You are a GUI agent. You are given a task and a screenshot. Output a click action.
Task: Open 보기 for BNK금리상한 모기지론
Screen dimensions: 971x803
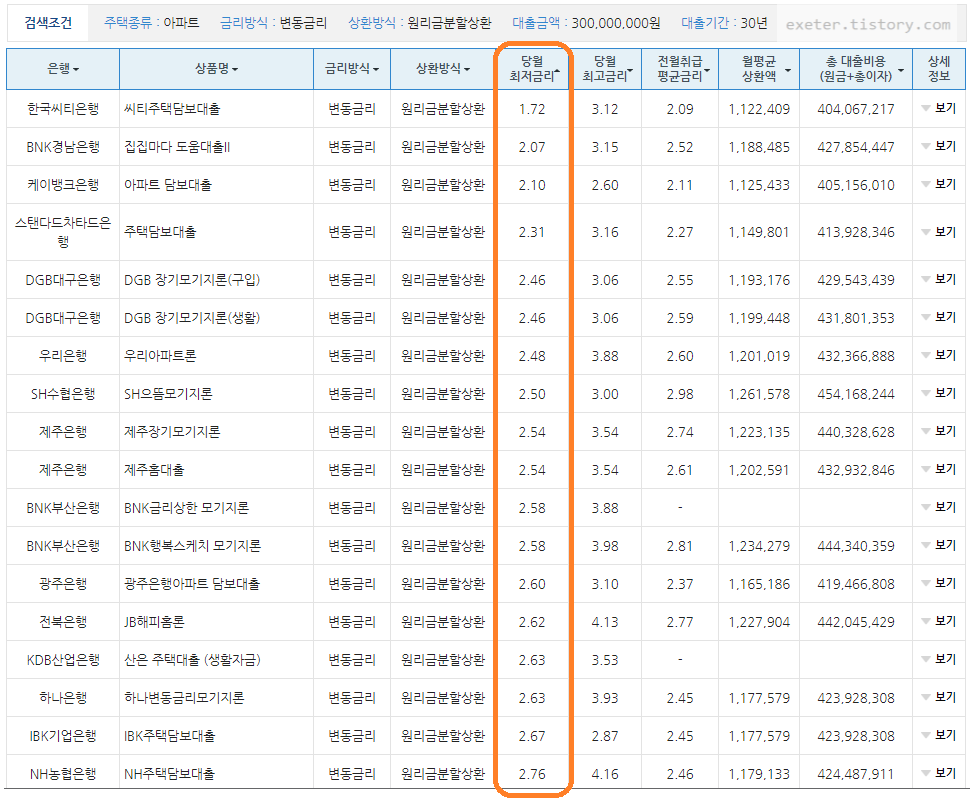[x=946, y=507]
